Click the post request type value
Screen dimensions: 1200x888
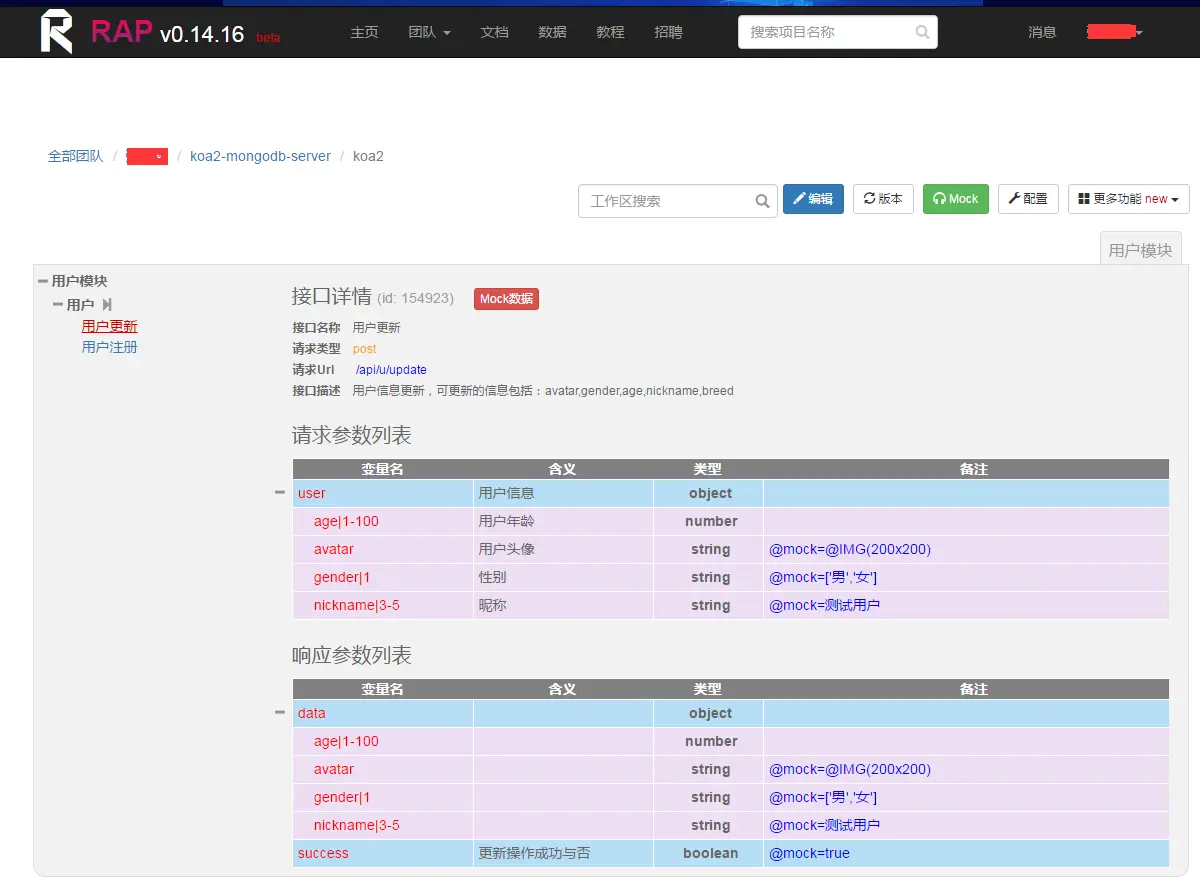[364, 349]
